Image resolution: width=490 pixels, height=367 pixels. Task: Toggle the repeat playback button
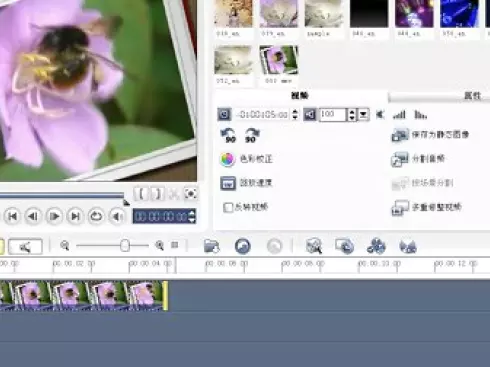(96, 217)
